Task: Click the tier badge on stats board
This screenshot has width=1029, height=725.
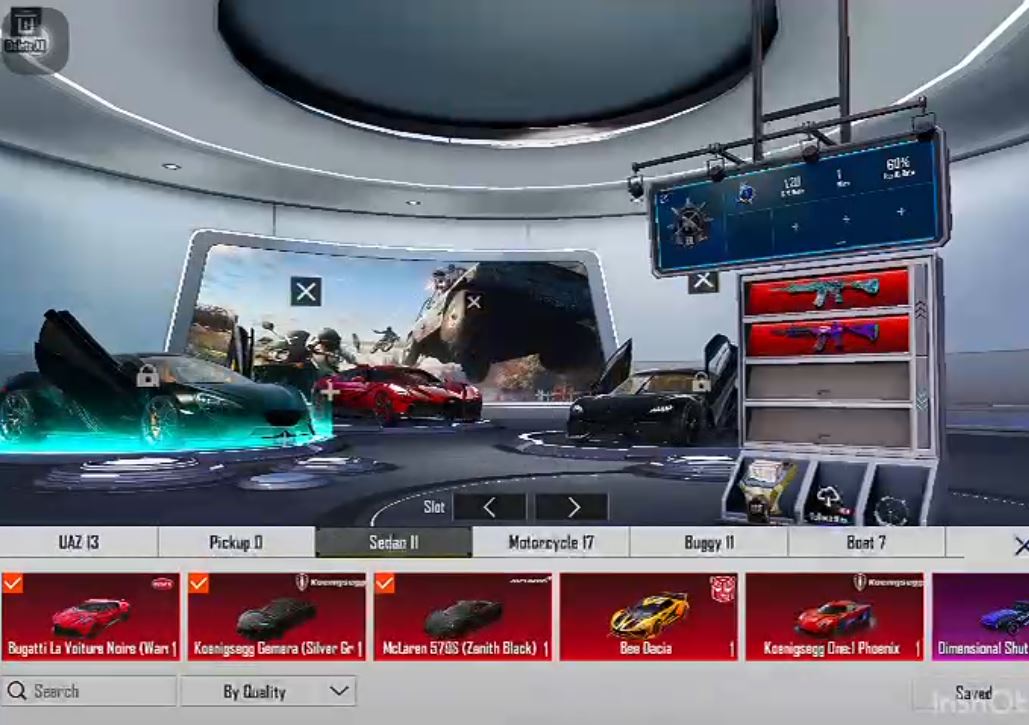Action: coord(746,193)
